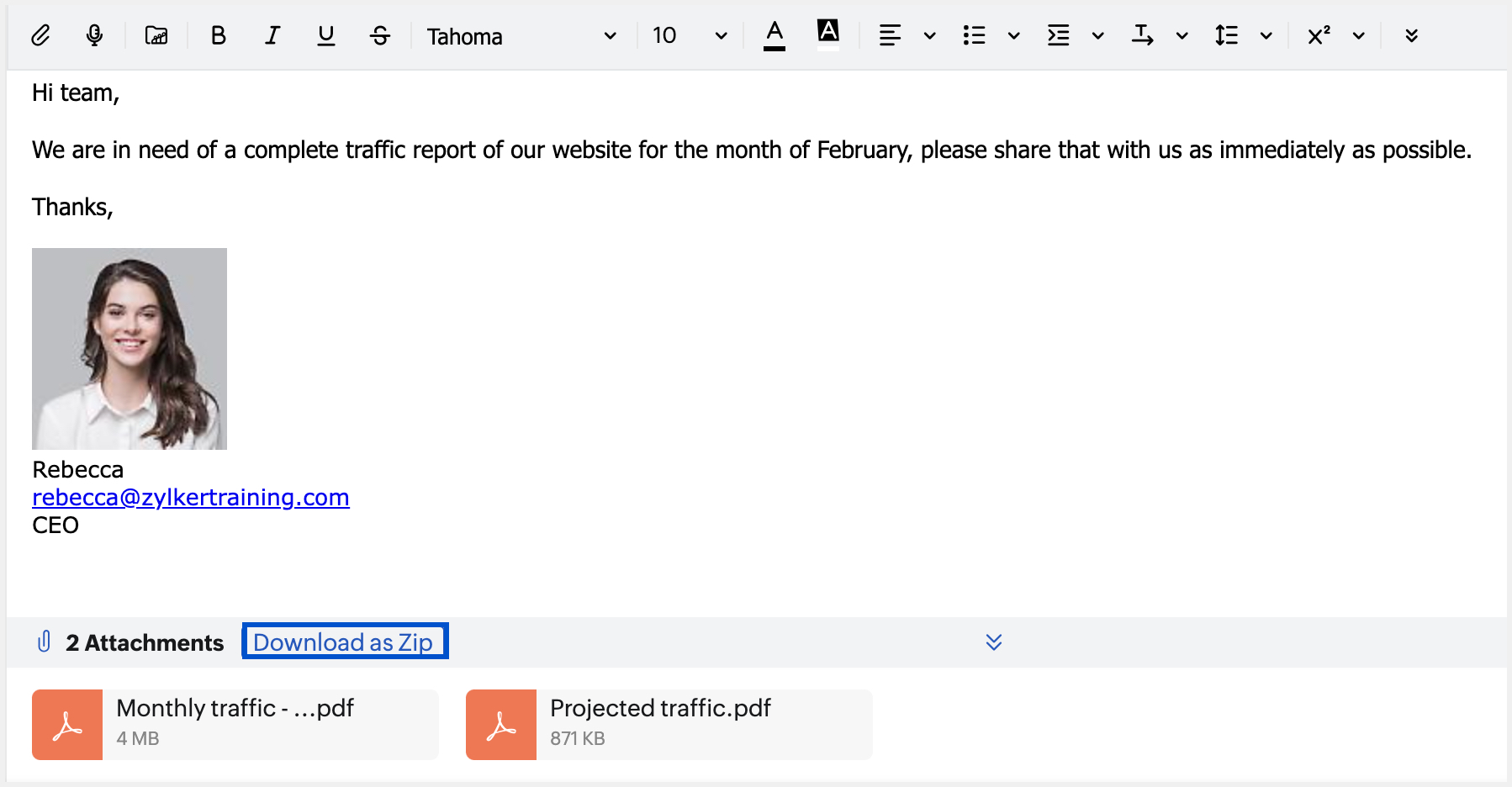Click the attach file paperclip icon
The width and height of the screenshot is (1512, 787).
coord(40,35)
